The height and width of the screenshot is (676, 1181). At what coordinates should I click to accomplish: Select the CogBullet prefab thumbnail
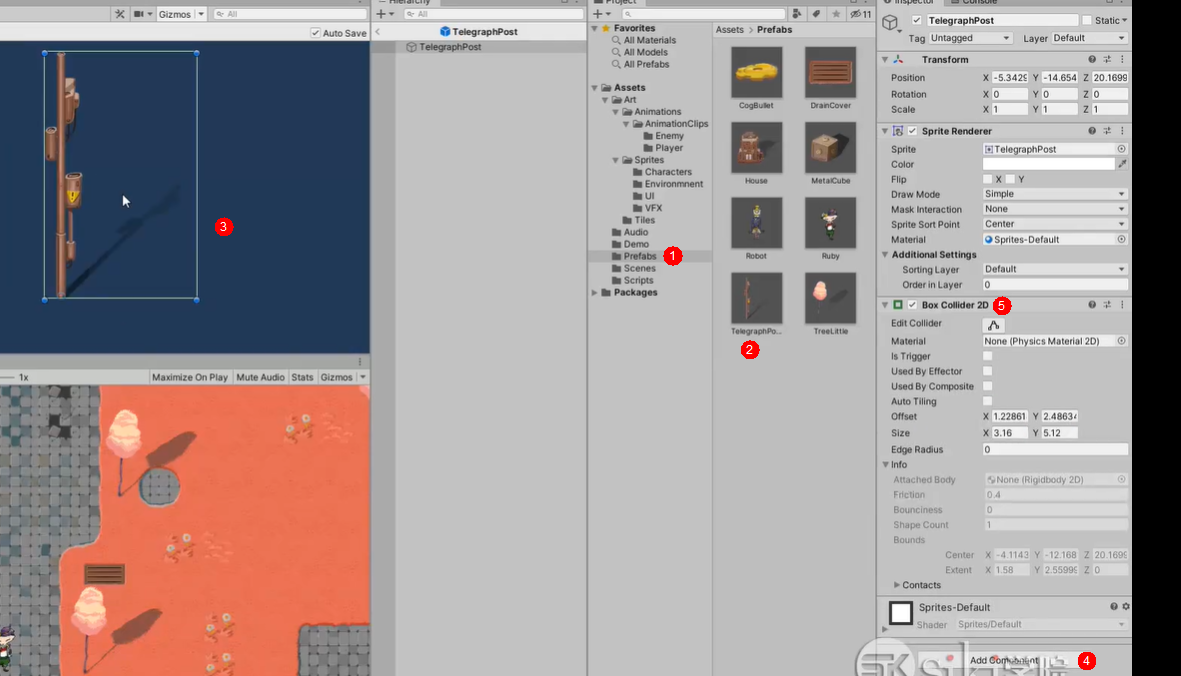(x=756, y=72)
